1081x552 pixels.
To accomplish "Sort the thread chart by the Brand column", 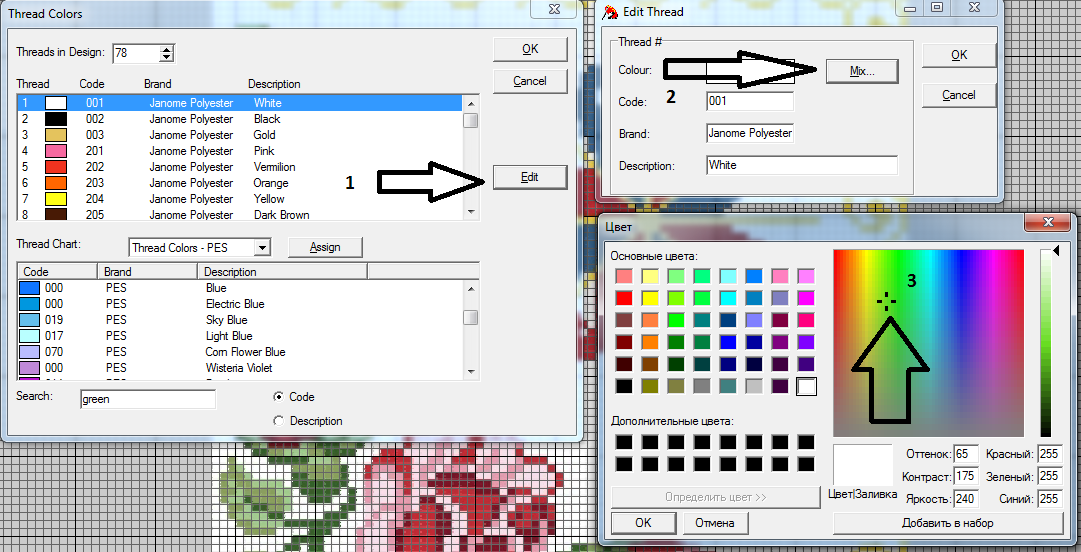I will pyautogui.click(x=148, y=272).
